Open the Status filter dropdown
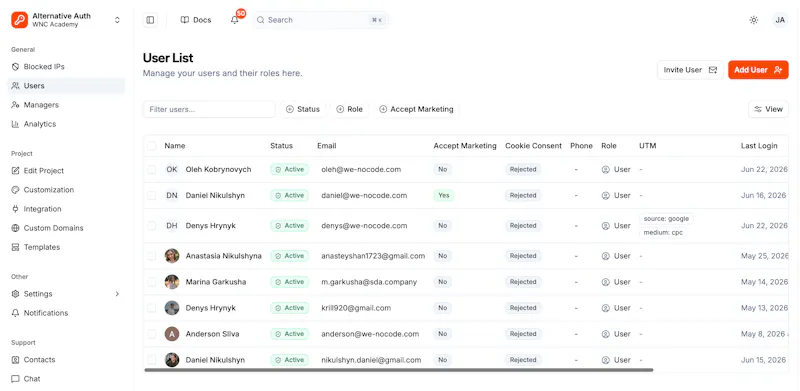This screenshot has height=391, width=800. [x=303, y=109]
